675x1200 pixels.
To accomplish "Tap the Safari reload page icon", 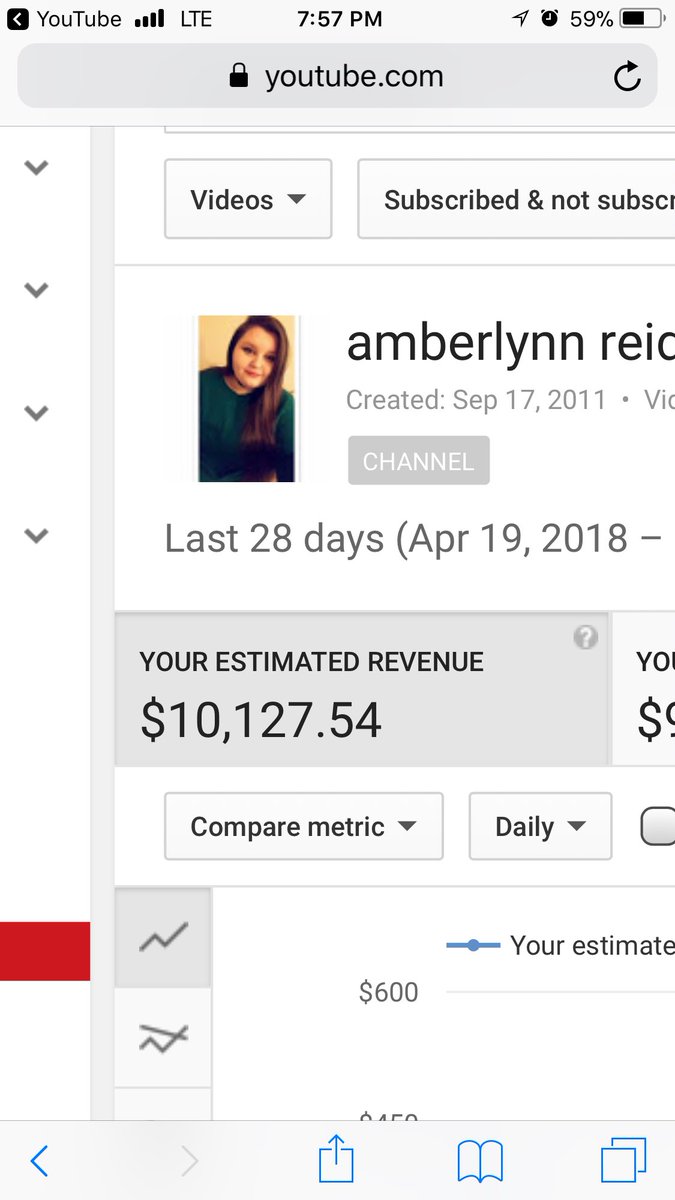I will (627, 76).
